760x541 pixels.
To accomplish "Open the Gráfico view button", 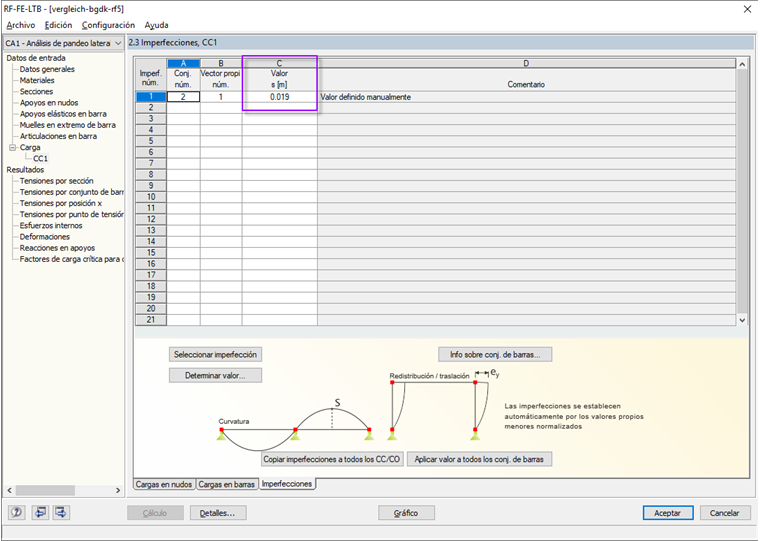I will pos(406,513).
